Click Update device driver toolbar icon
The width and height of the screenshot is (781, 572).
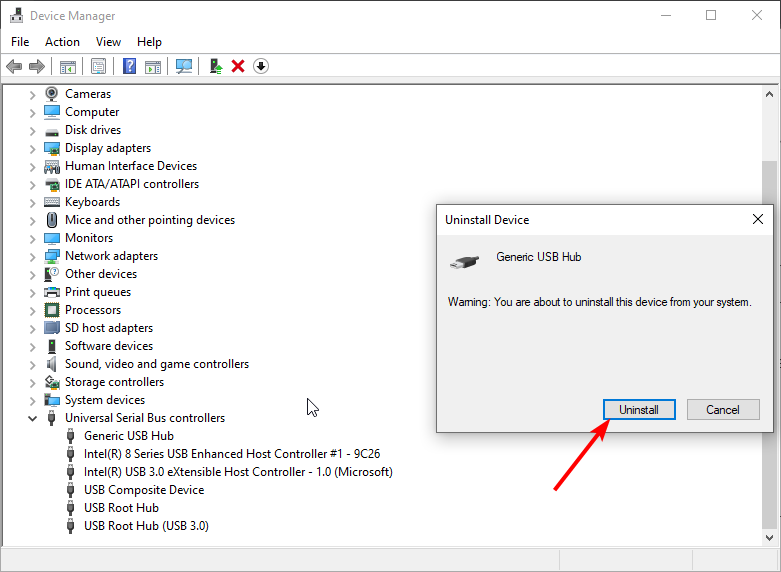[x=216, y=66]
